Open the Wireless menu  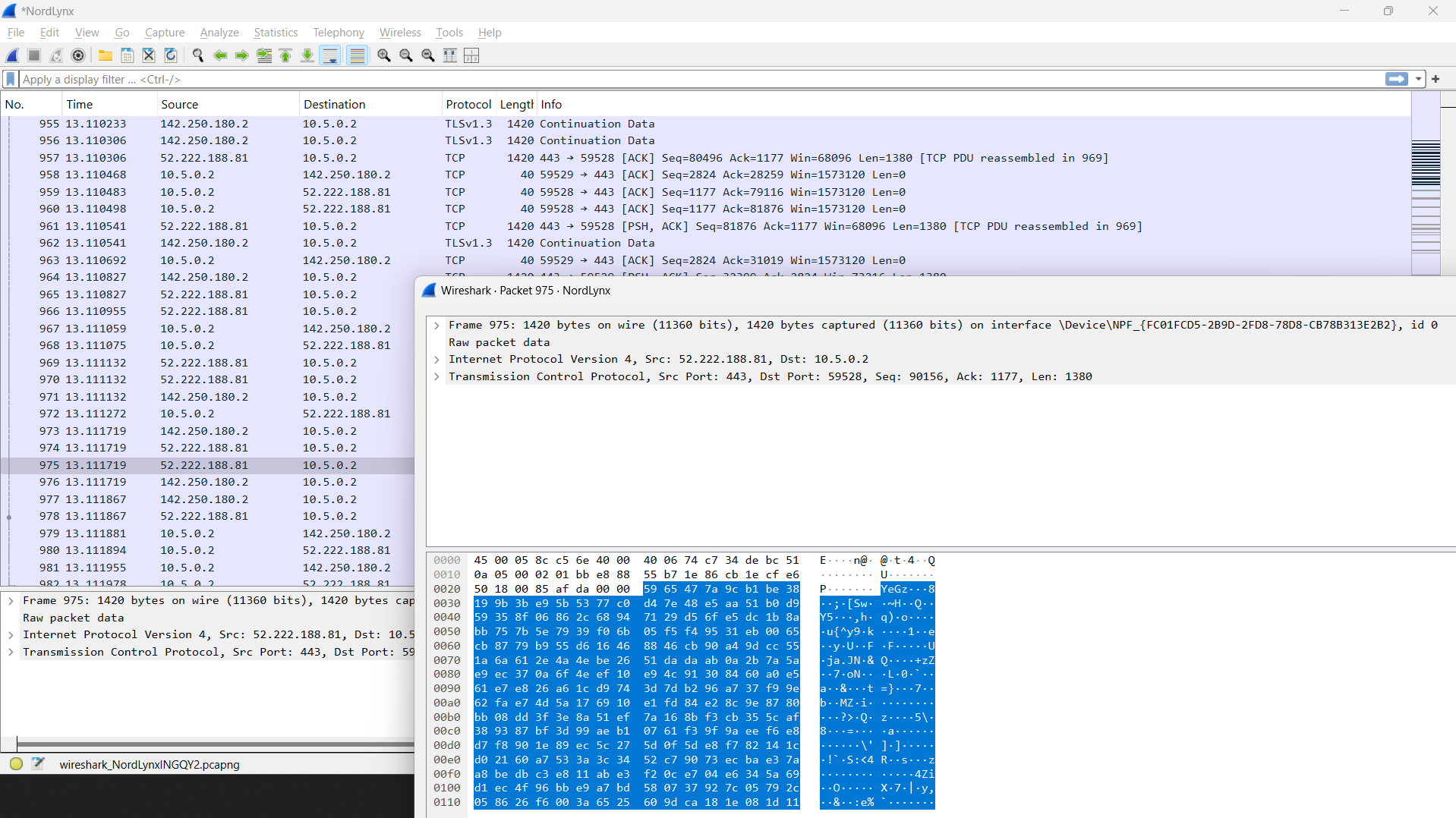400,33
